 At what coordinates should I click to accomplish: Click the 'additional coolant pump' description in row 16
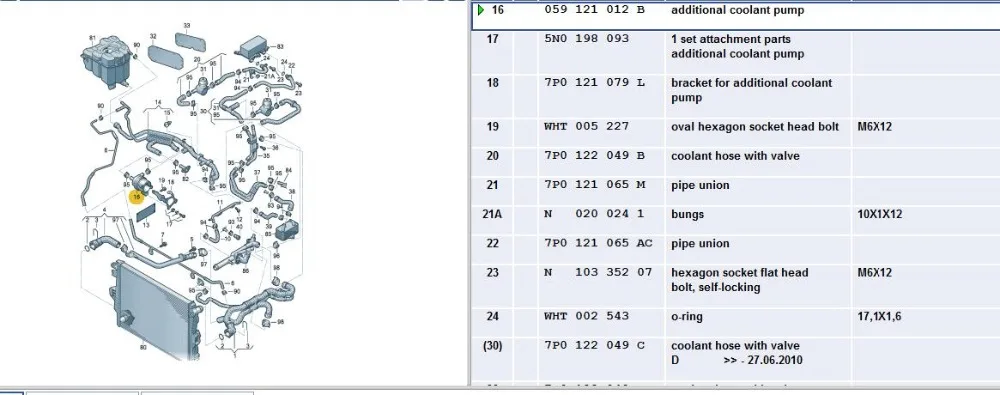pos(737,10)
